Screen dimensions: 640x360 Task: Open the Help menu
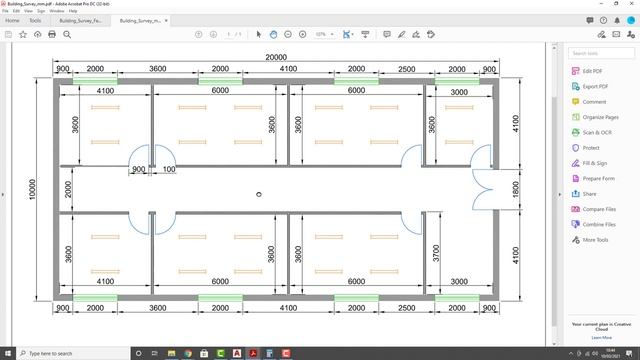73,11
